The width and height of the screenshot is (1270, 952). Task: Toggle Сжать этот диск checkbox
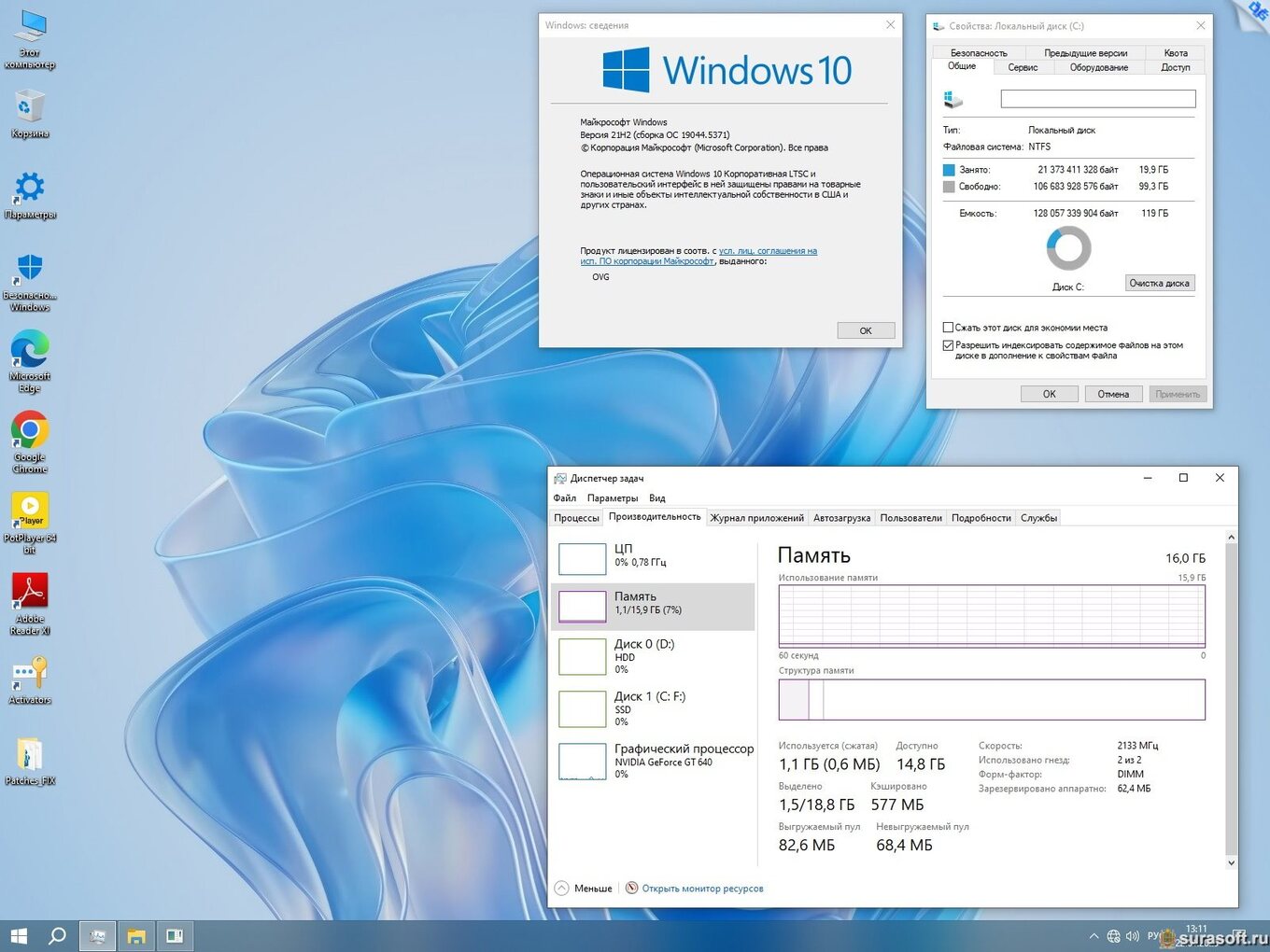[x=948, y=328]
